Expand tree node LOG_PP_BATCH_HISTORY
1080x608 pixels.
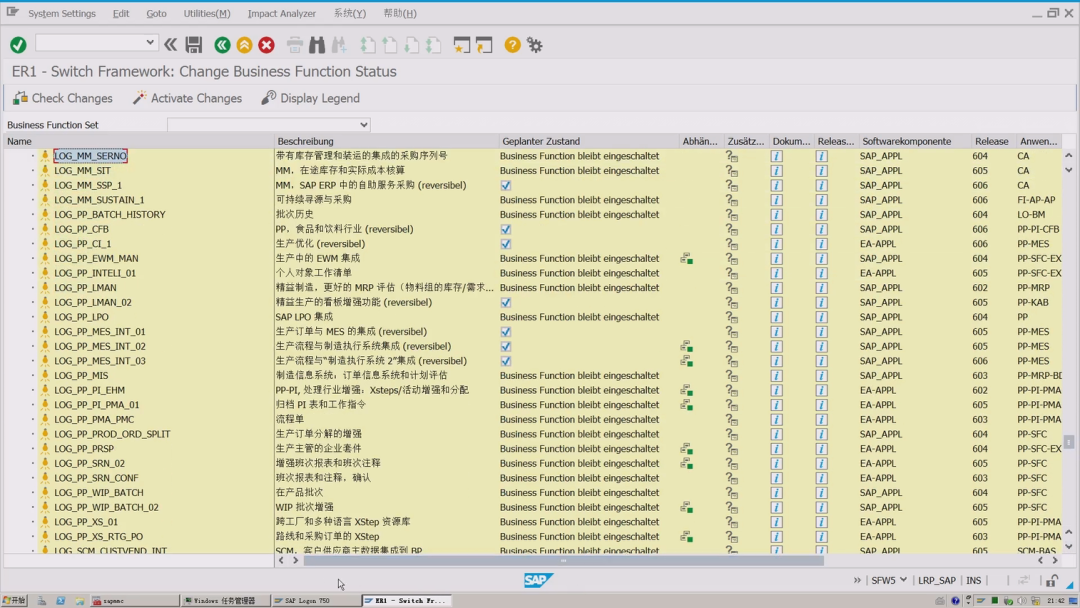pos(32,215)
